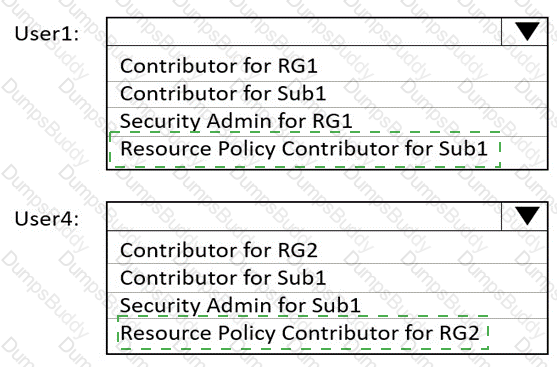The width and height of the screenshot is (557, 367).
Task: Pick Security Admin for Sub1 option
Action: 327,306
